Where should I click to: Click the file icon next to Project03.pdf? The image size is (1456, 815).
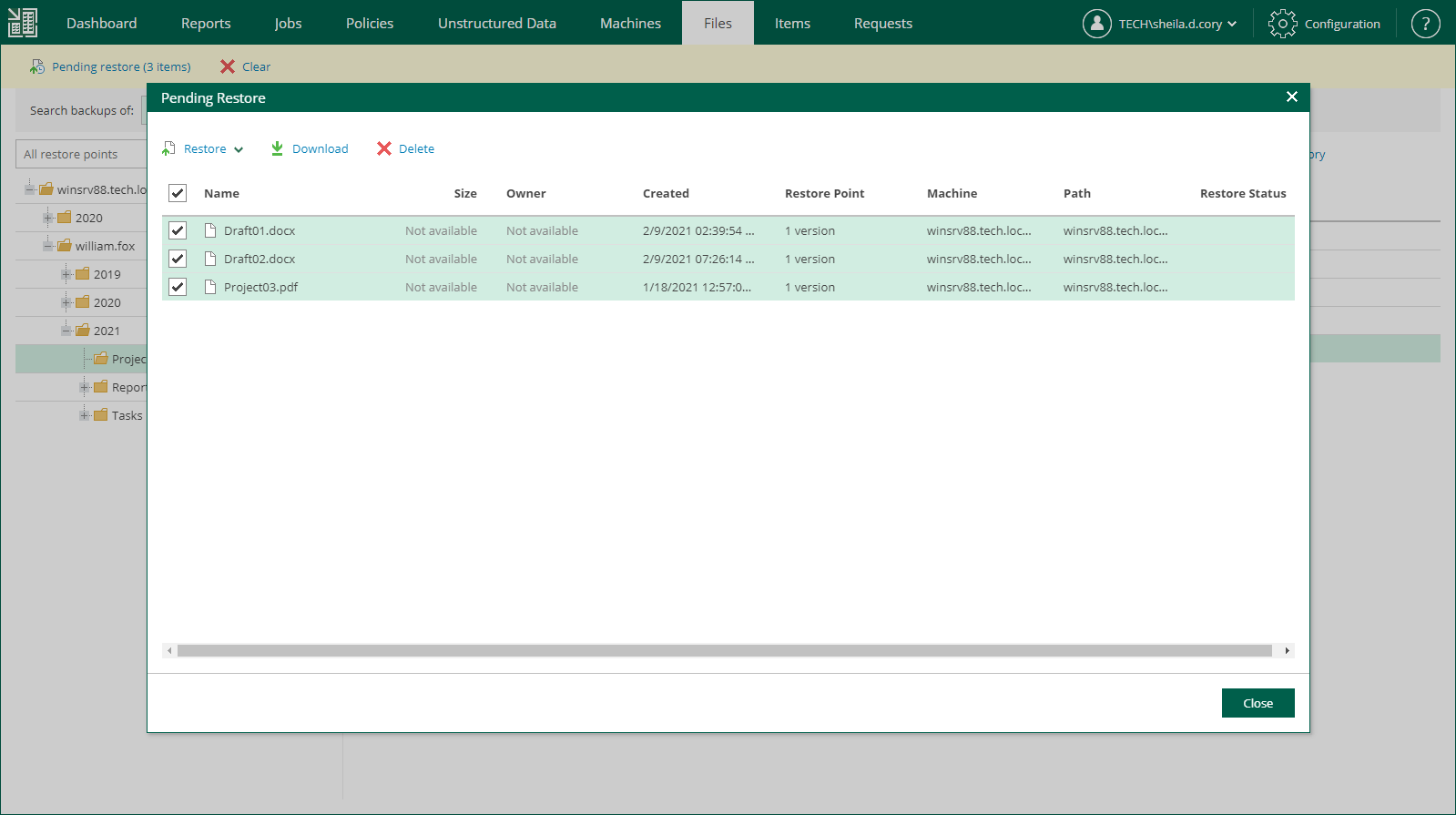[210, 287]
